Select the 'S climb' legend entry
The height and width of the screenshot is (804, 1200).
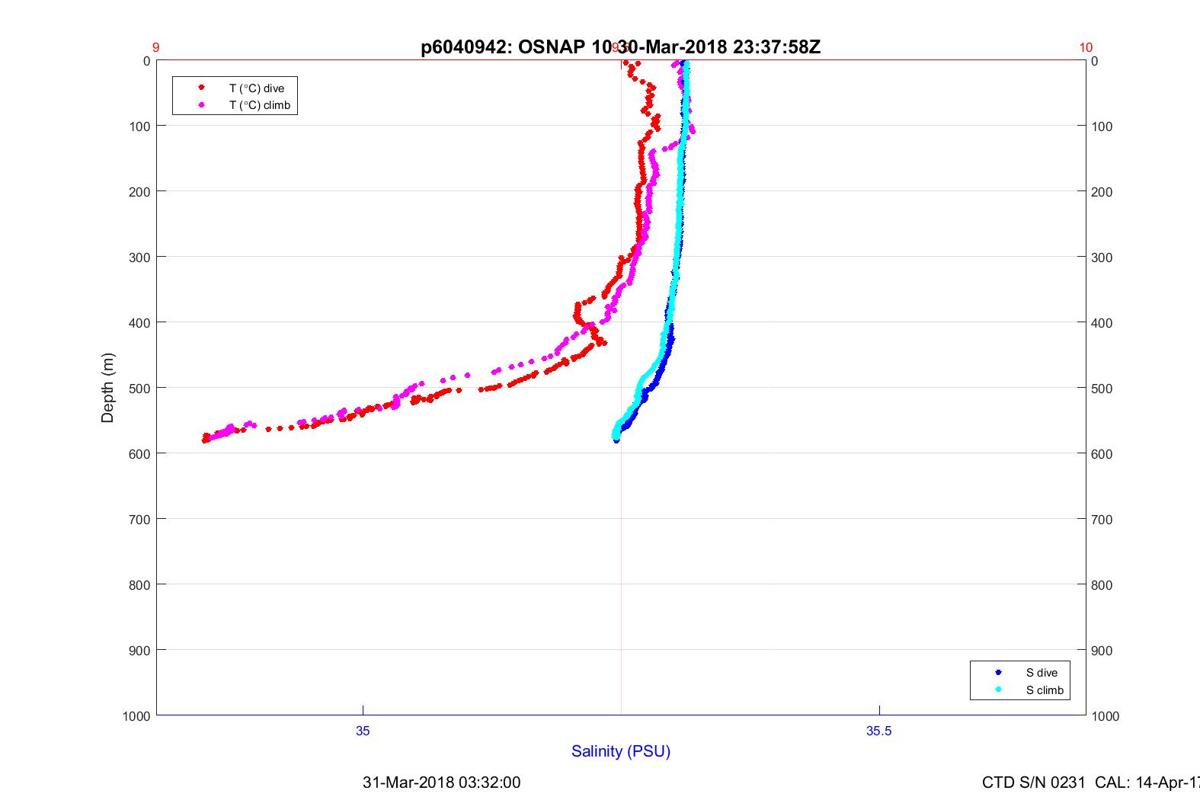[1045, 690]
